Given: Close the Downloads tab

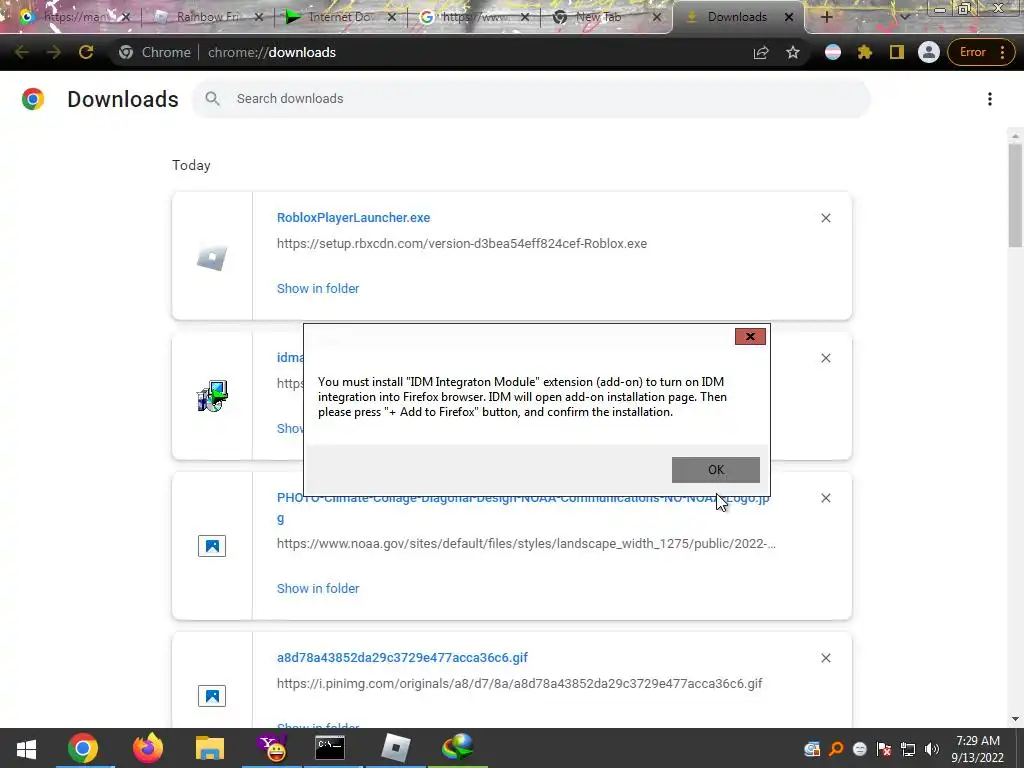Looking at the screenshot, I should pos(789,17).
